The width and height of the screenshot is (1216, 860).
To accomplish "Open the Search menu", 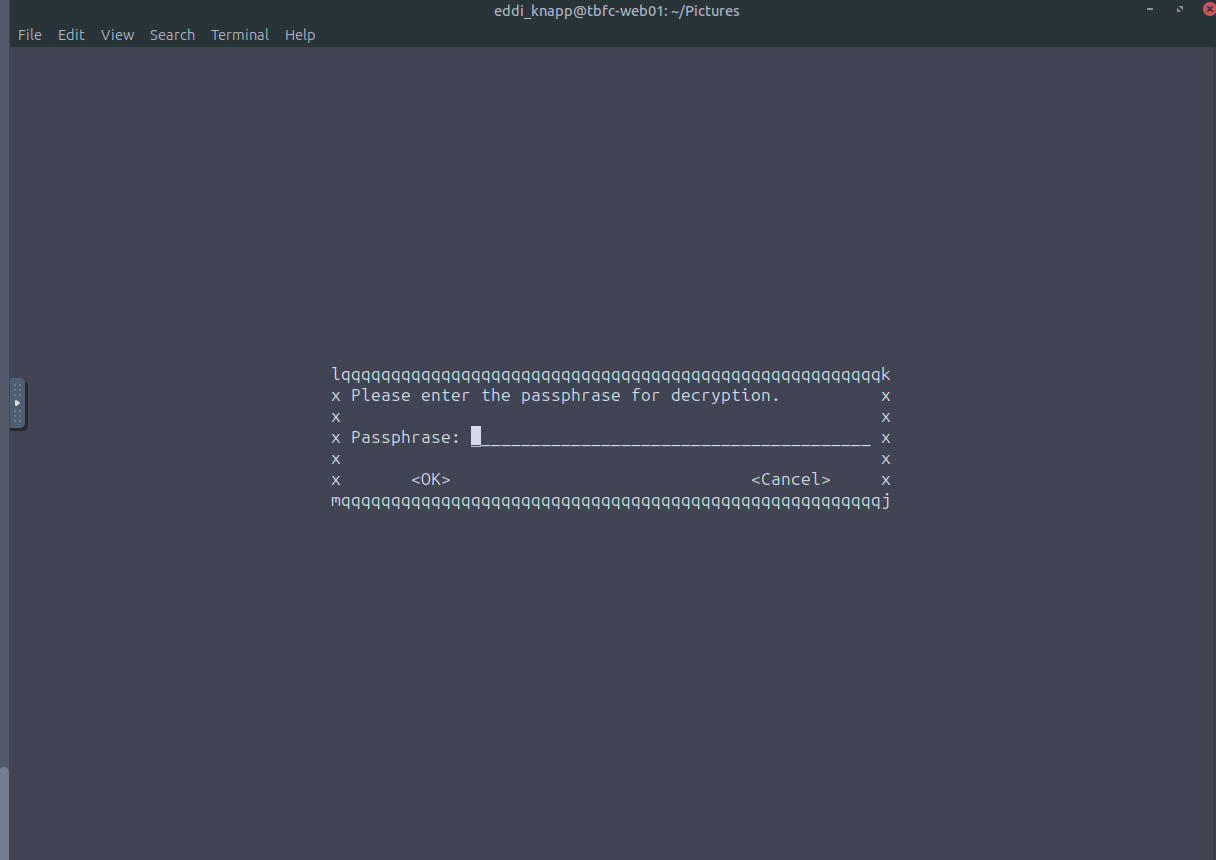I will tap(172, 35).
